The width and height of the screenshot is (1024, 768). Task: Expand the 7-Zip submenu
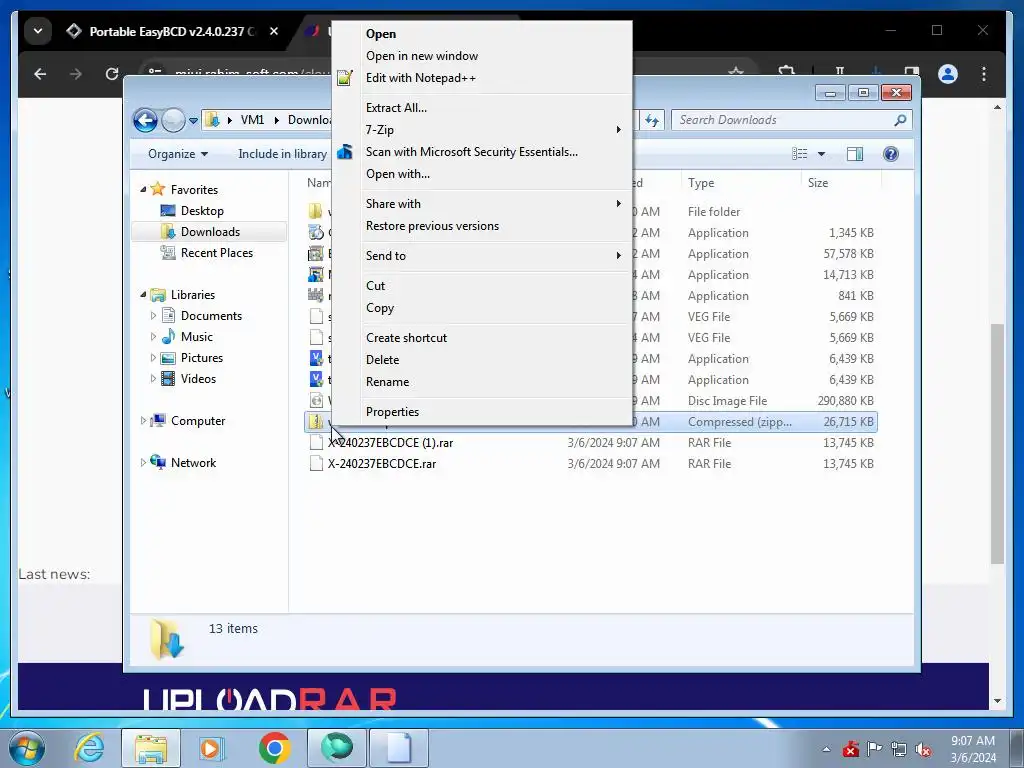[x=482, y=130]
